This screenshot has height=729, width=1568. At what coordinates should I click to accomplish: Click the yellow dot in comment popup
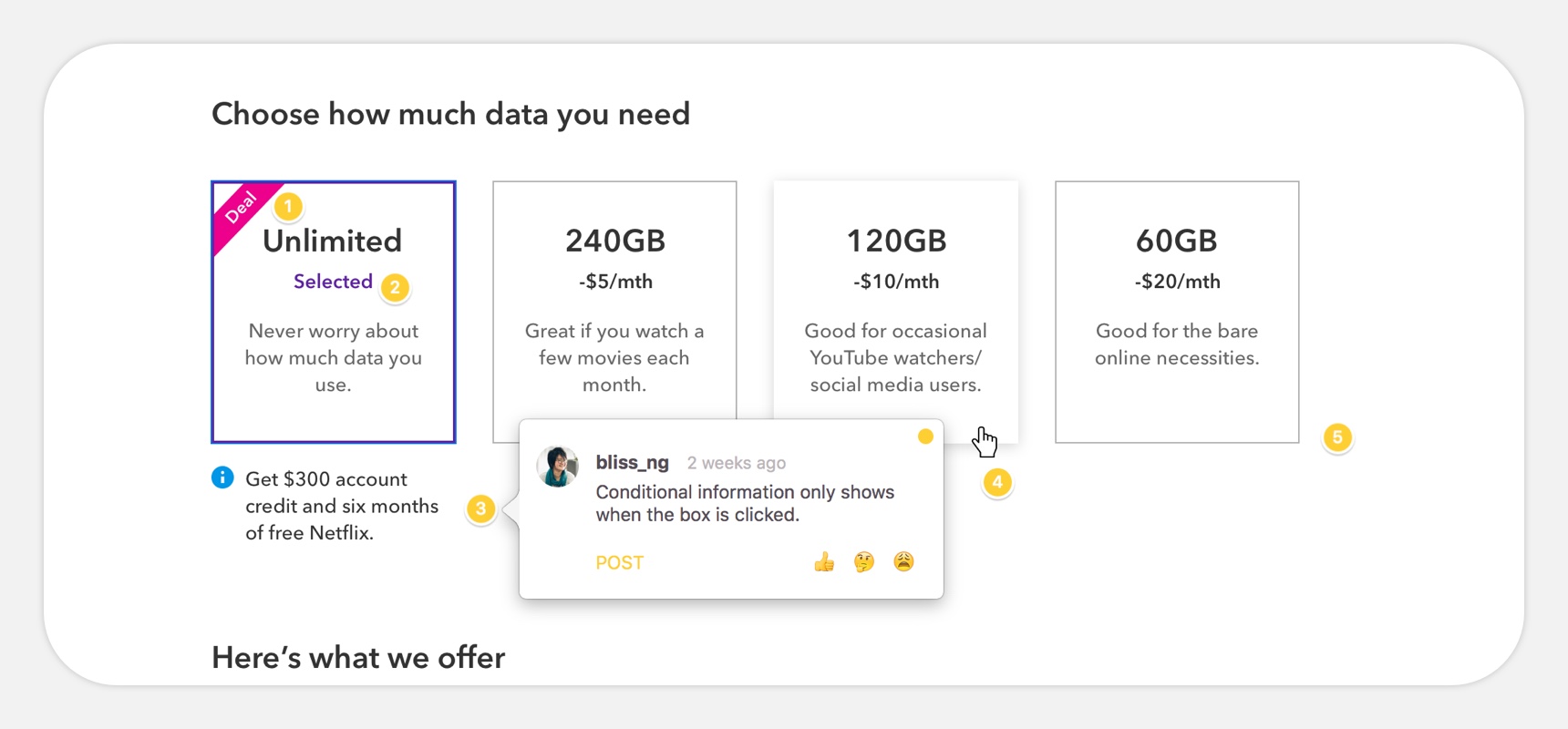[925, 436]
